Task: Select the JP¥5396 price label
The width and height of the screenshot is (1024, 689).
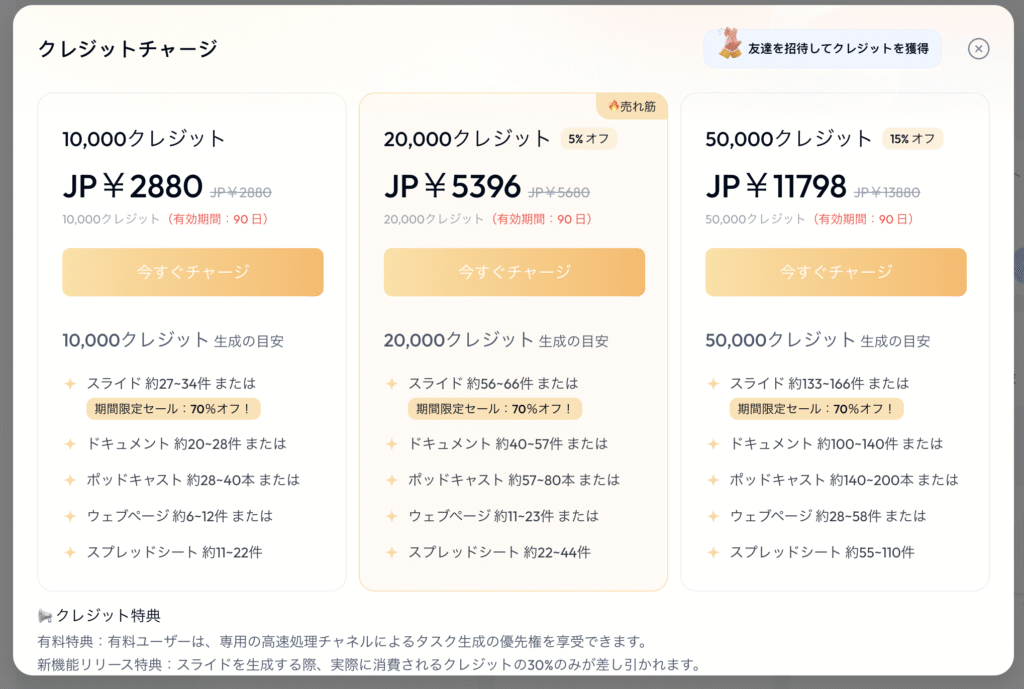Action: click(x=452, y=187)
